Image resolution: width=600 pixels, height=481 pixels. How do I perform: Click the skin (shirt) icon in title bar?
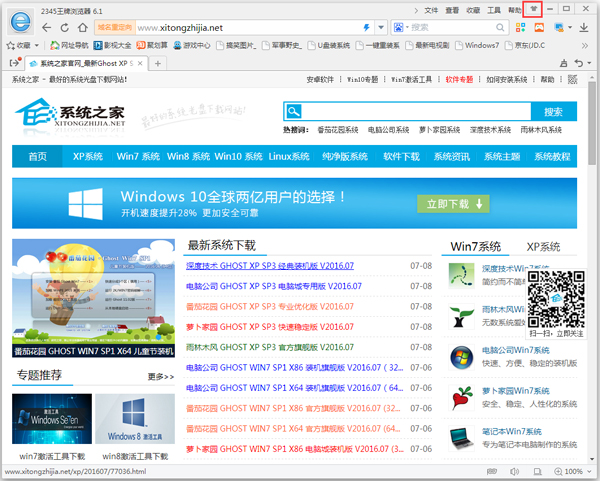pyautogui.click(x=533, y=9)
